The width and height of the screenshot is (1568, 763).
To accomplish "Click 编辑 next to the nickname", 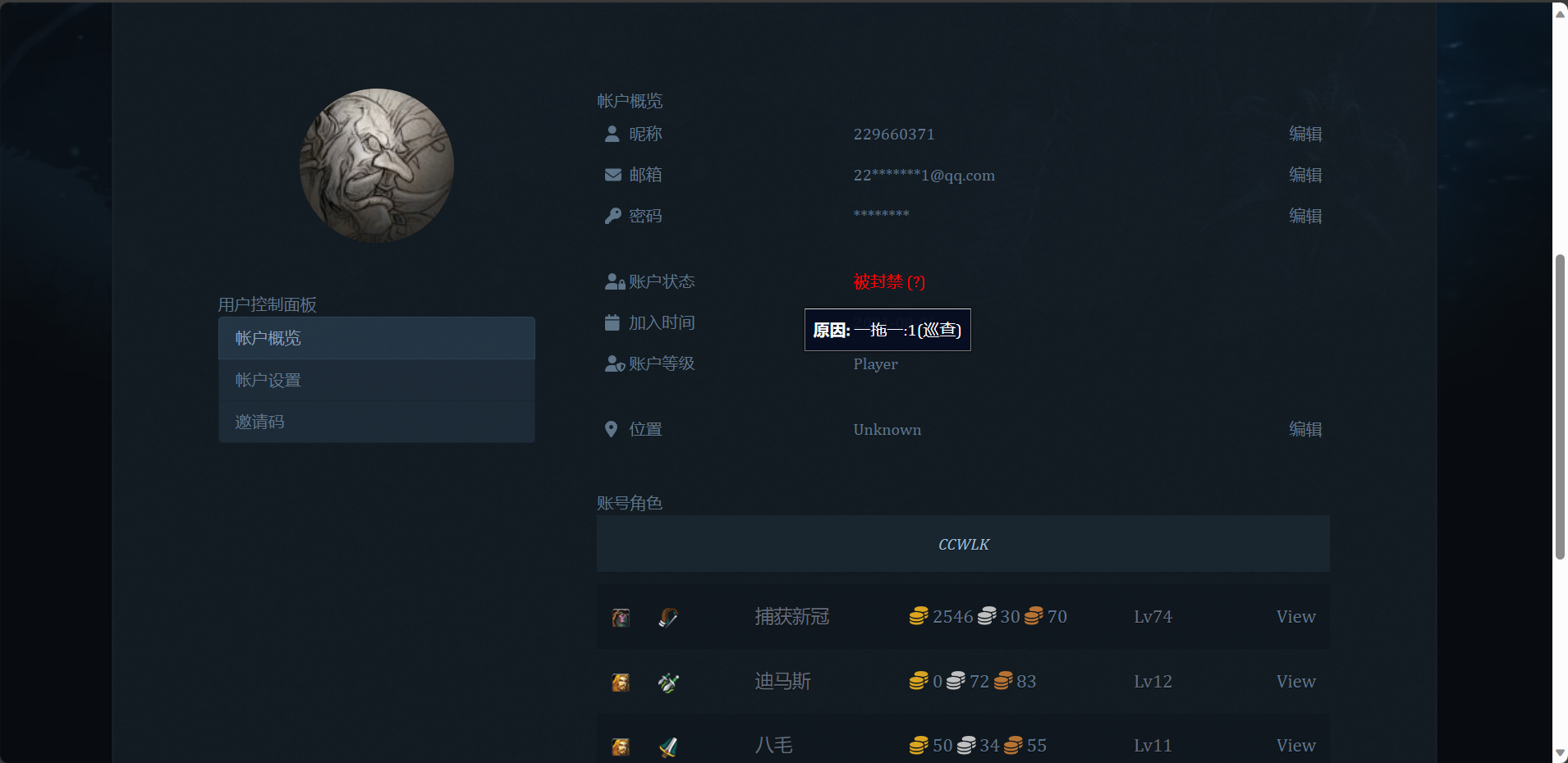I will tap(1306, 134).
